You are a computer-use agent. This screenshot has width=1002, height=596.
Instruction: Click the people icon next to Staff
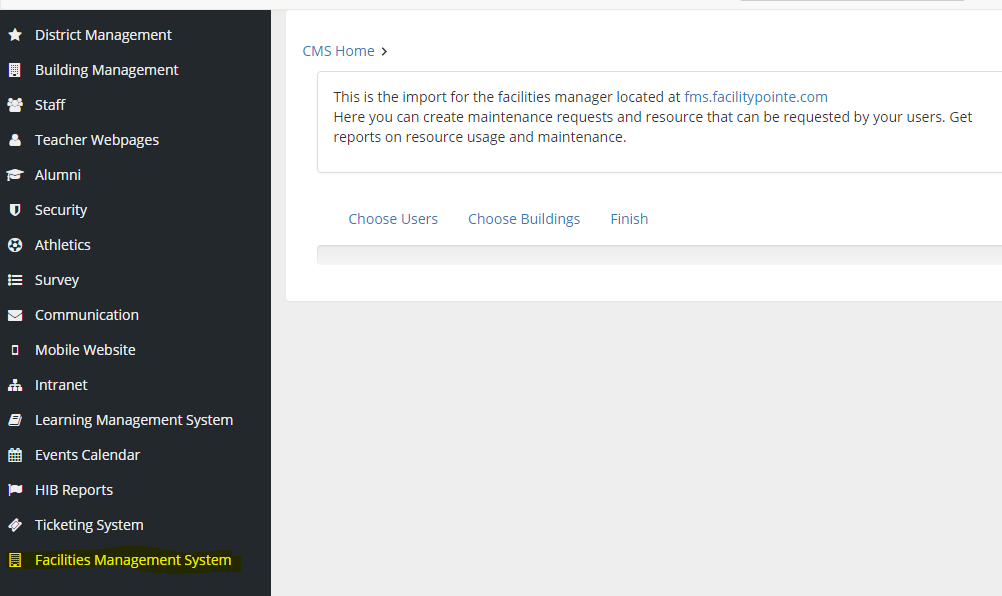[x=15, y=105]
